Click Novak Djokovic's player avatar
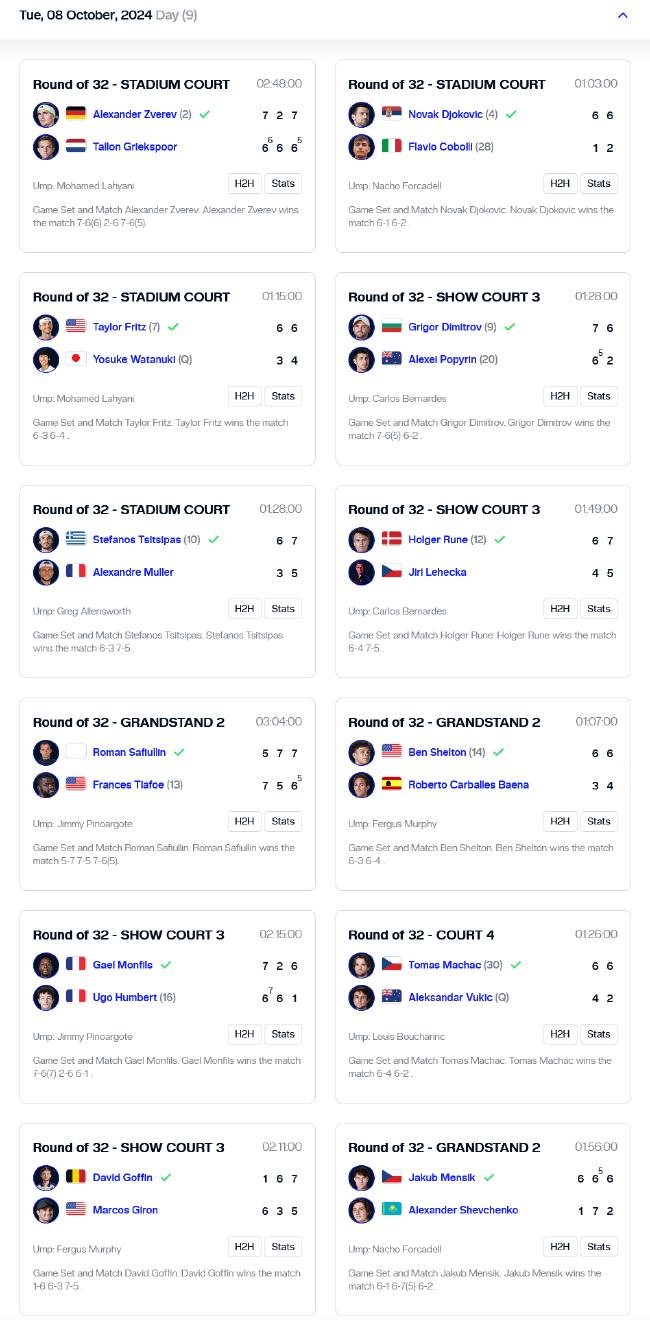Viewport: 650px width, 1320px height. pos(361,114)
